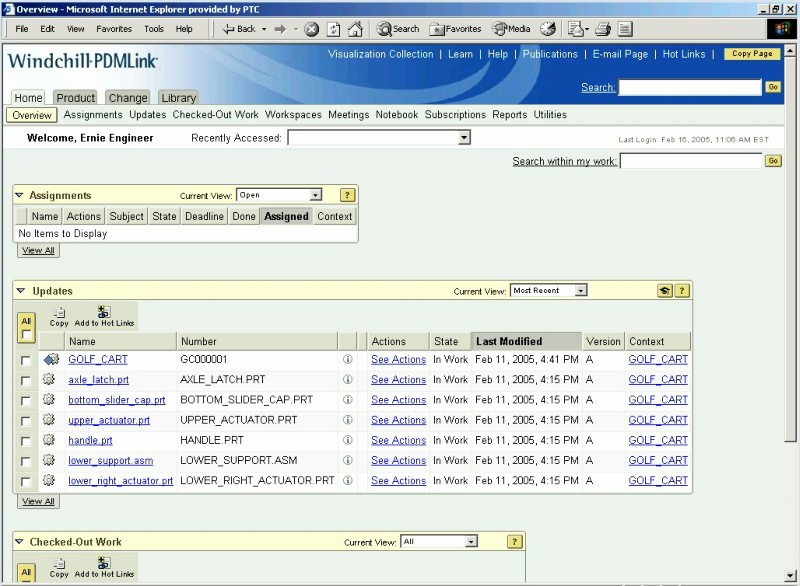Open the Media toolbar button

pos(512,29)
